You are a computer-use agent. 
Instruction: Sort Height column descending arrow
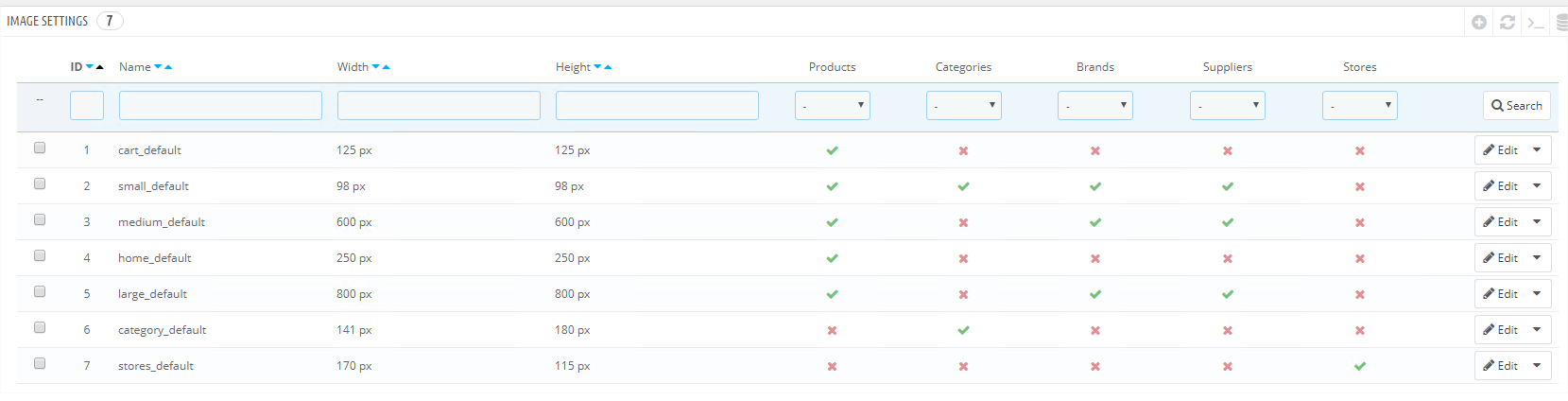tap(597, 67)
